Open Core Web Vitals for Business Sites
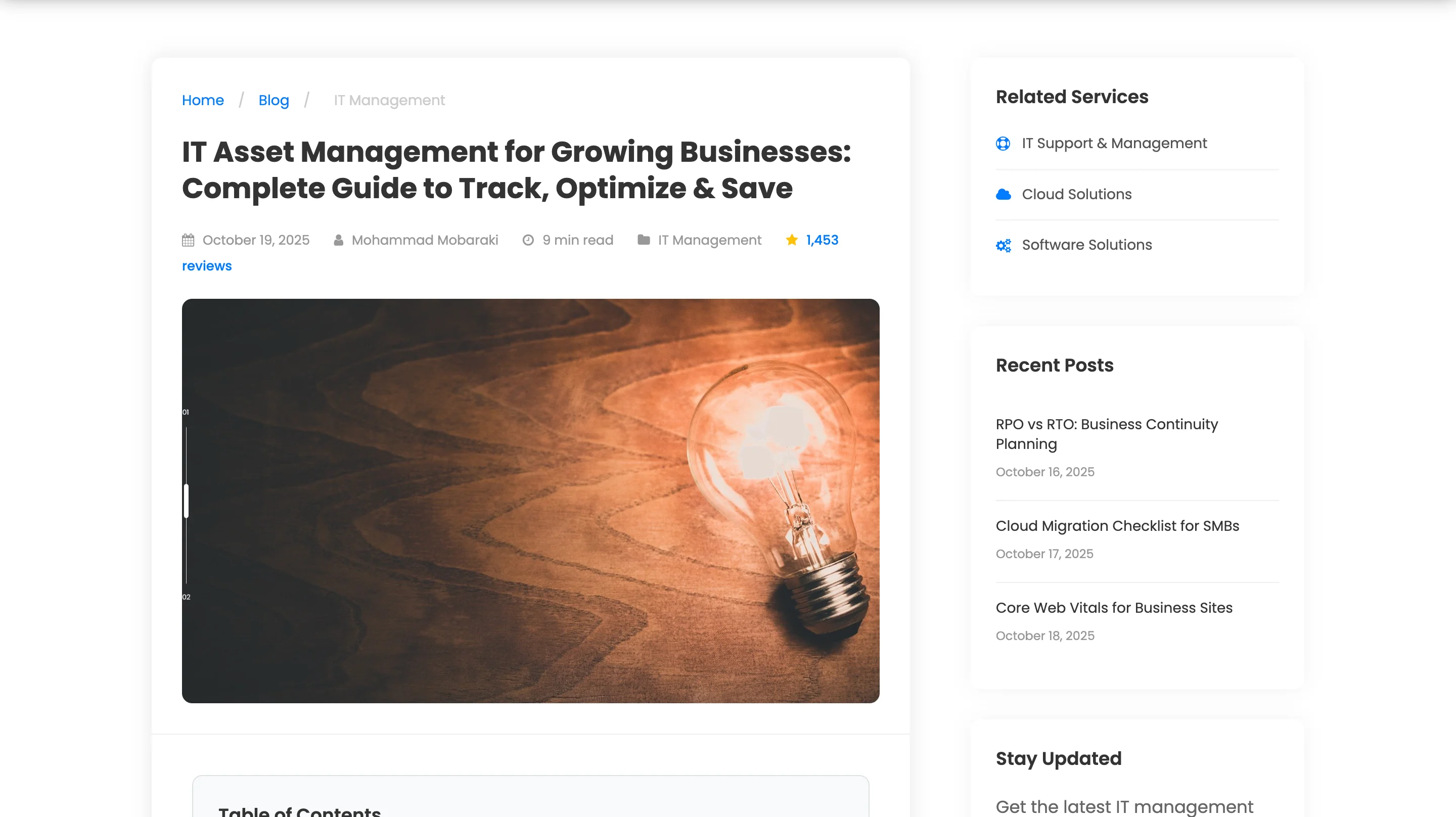The width and height of the screenshot is (1456, 817). click(x=1113, y=608)
